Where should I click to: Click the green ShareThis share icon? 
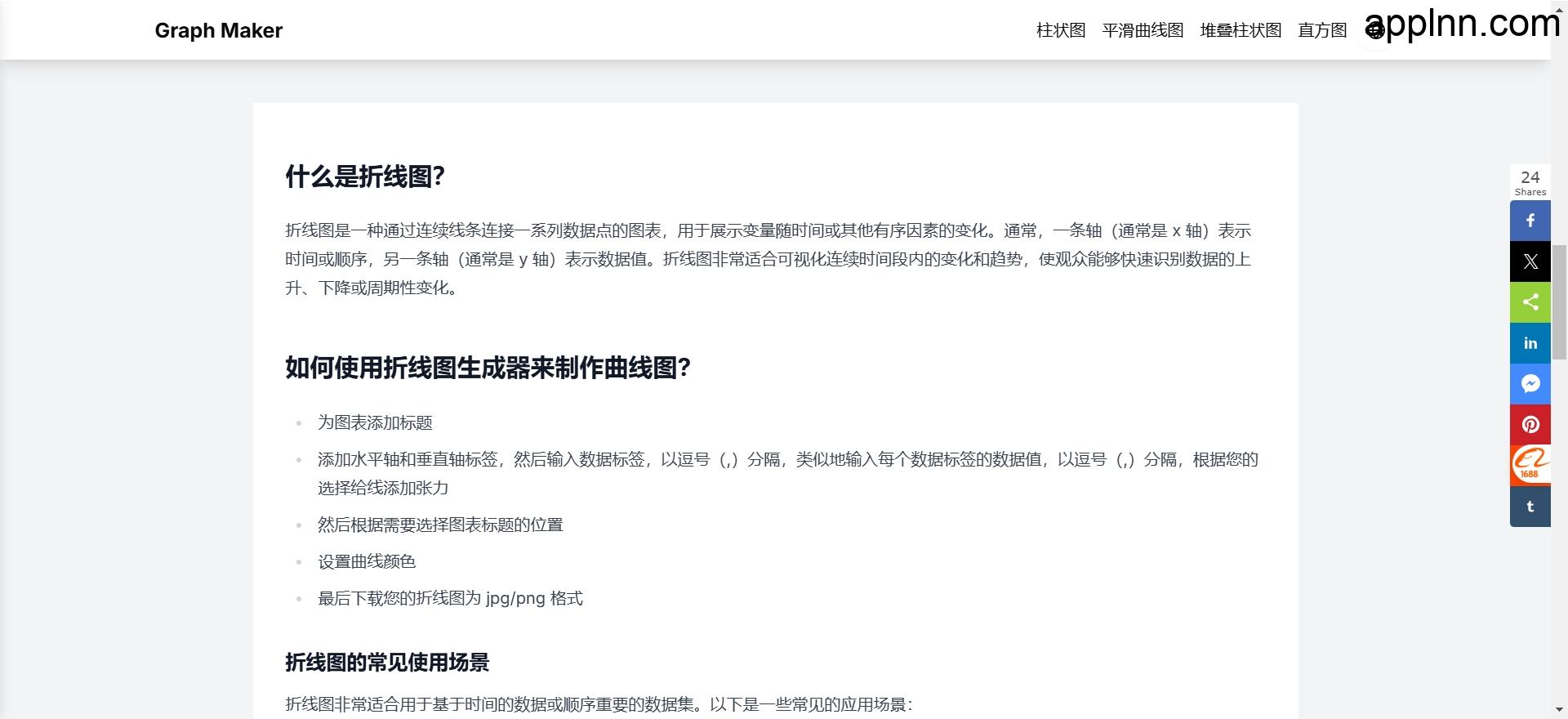point(1530,302)
